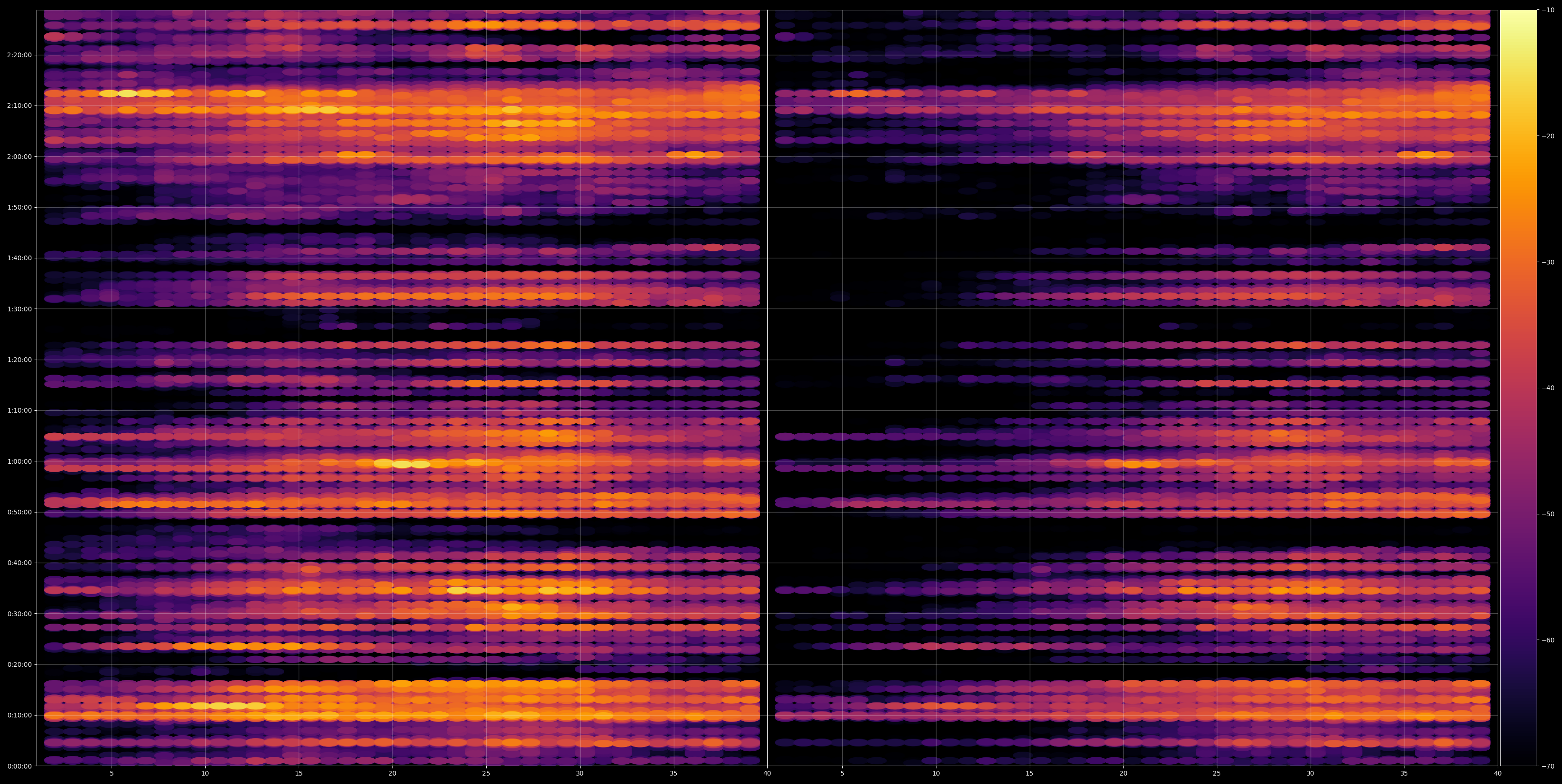
Task: Select x-axis label 20 under left plot
Action: point(392,774)
